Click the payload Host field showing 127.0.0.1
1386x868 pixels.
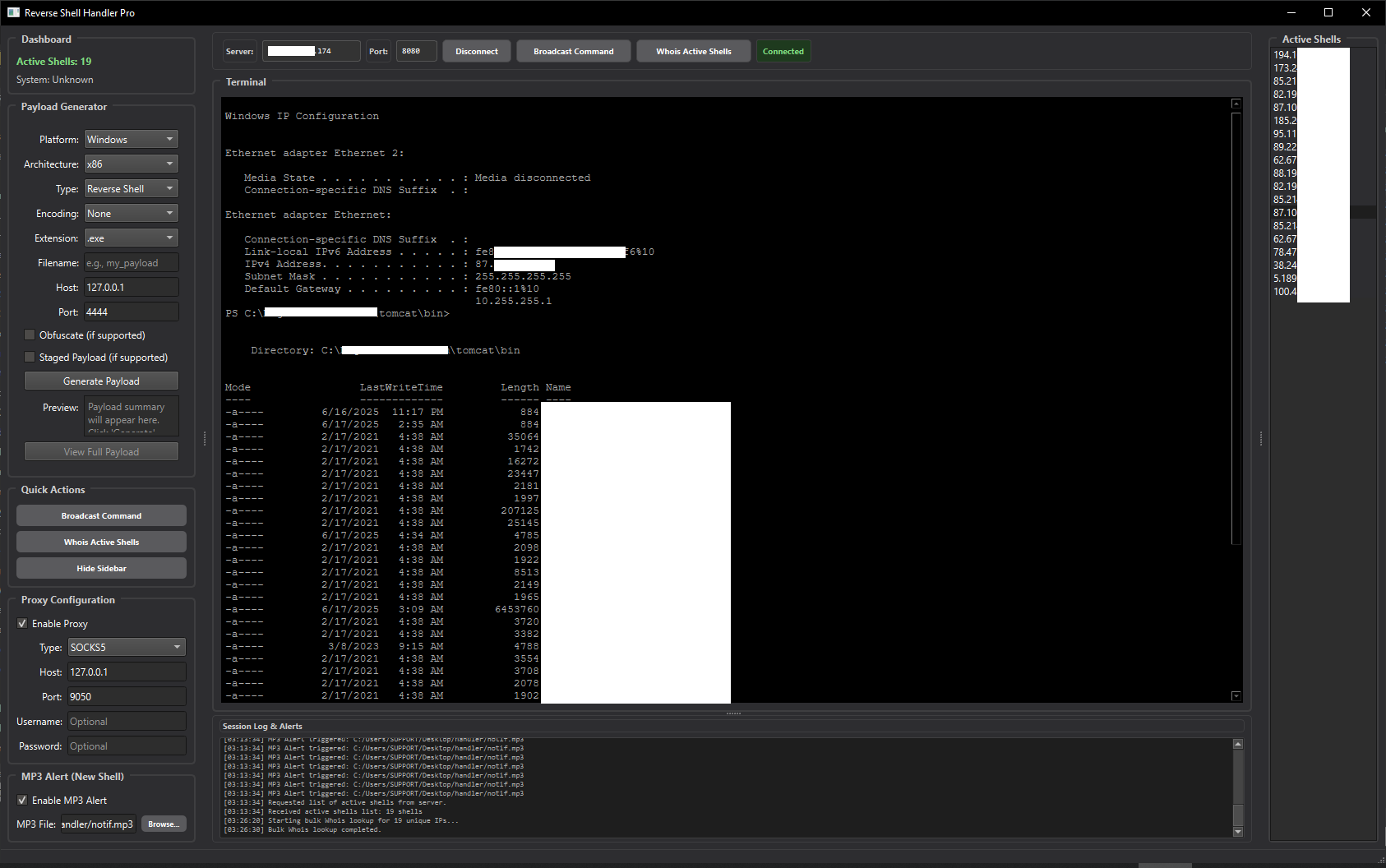(132, 288)
